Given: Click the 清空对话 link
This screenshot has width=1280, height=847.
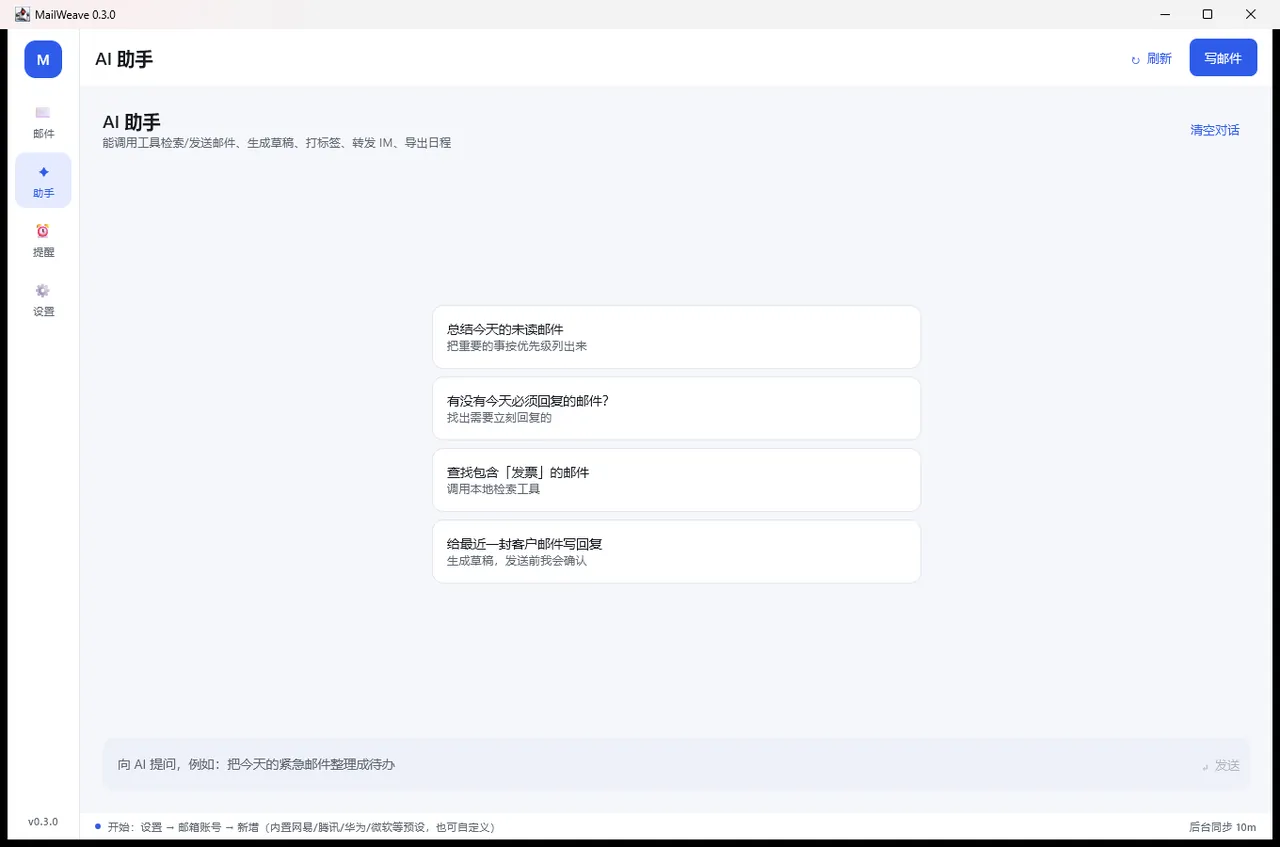Looking at the screenshot, I should (x=1215, y=130).
